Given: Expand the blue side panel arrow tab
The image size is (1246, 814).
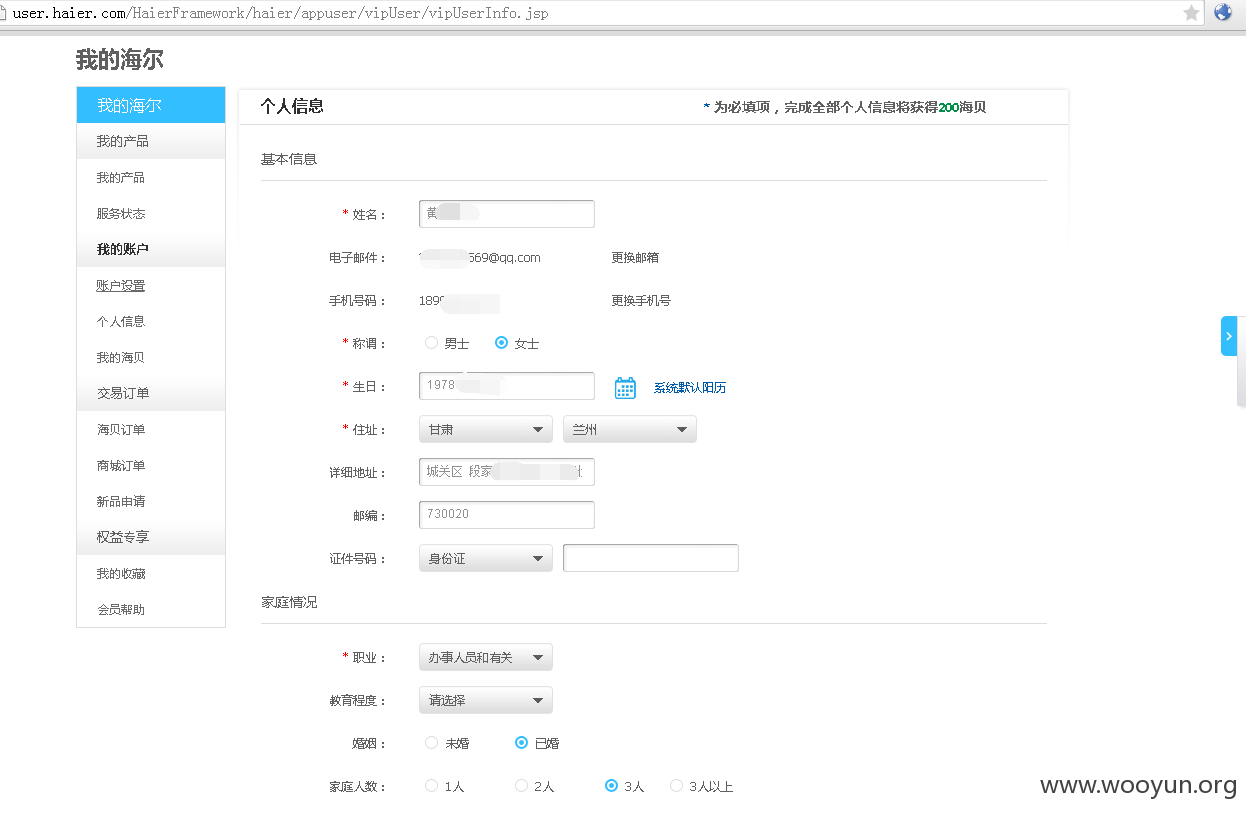Looking at the screenshot, I should [1229, 336].
